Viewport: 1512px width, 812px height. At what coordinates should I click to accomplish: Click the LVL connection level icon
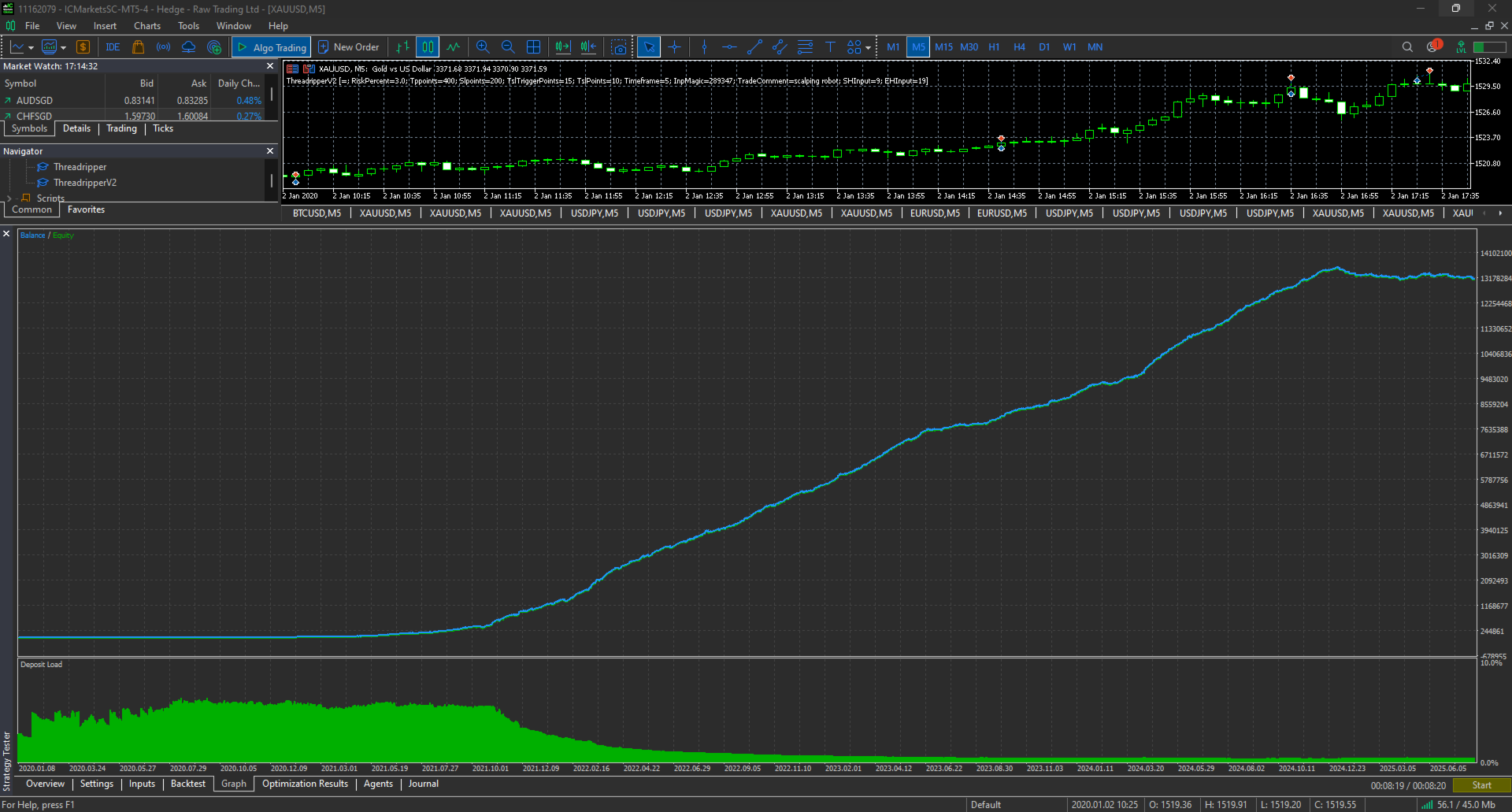click(1461, 47)
